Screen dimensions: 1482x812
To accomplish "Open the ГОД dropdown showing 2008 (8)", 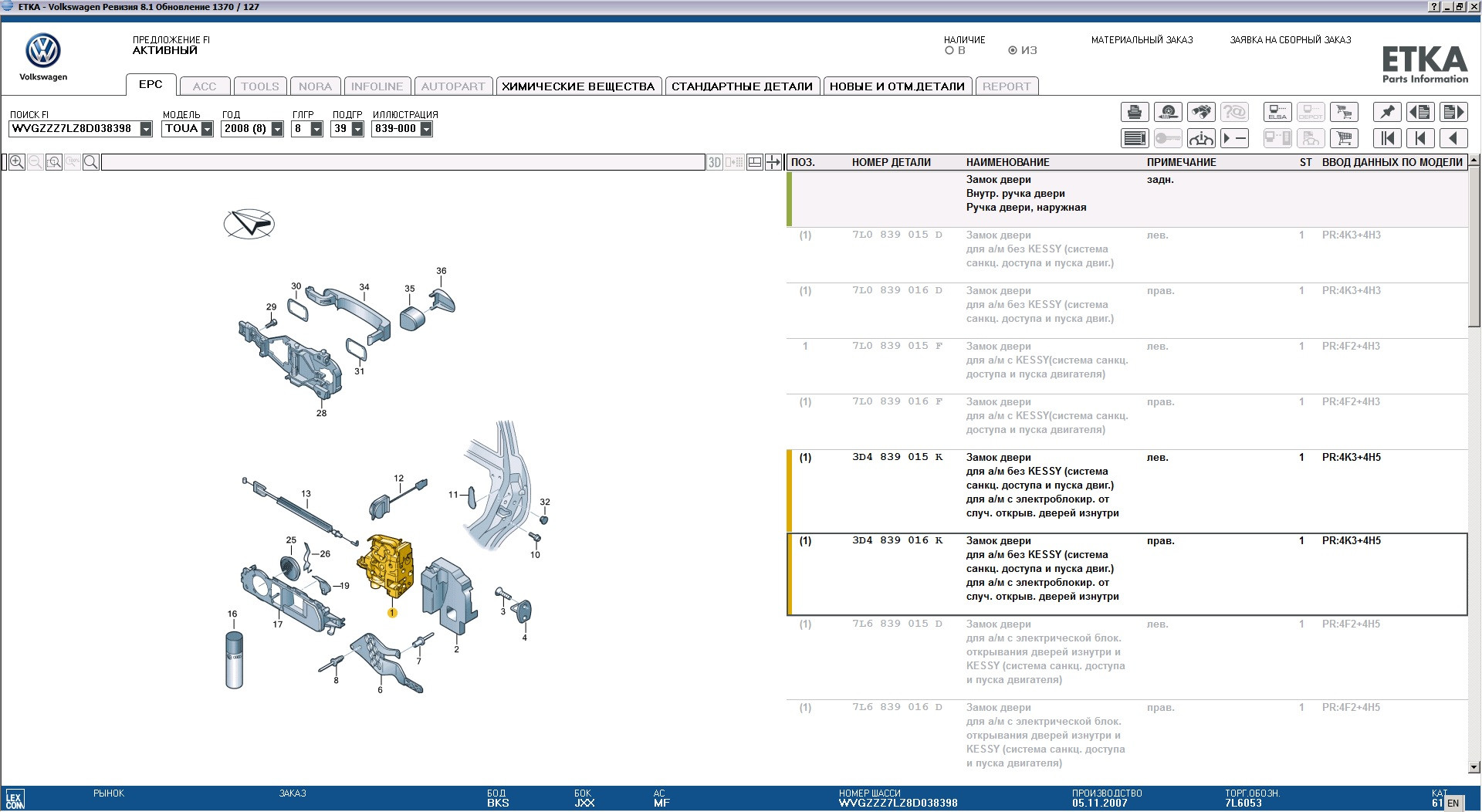I will click(277, 130).
